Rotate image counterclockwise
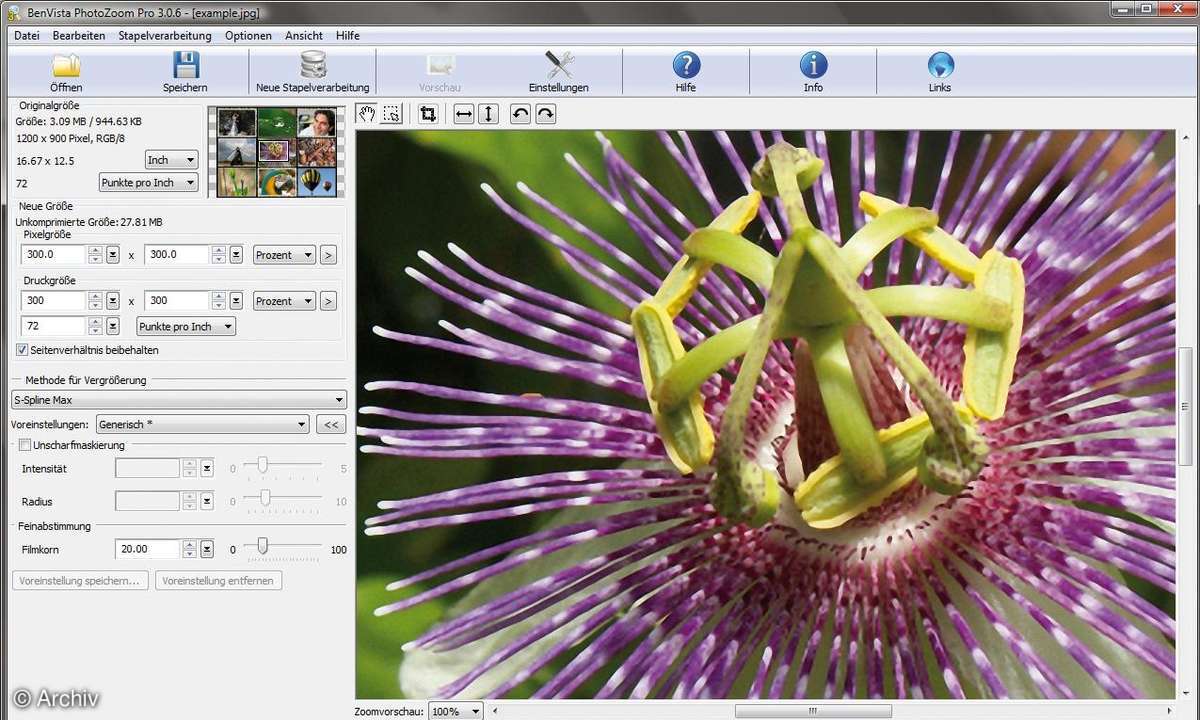The height and width of the screenshot is (720, 1200). (521, 114)
